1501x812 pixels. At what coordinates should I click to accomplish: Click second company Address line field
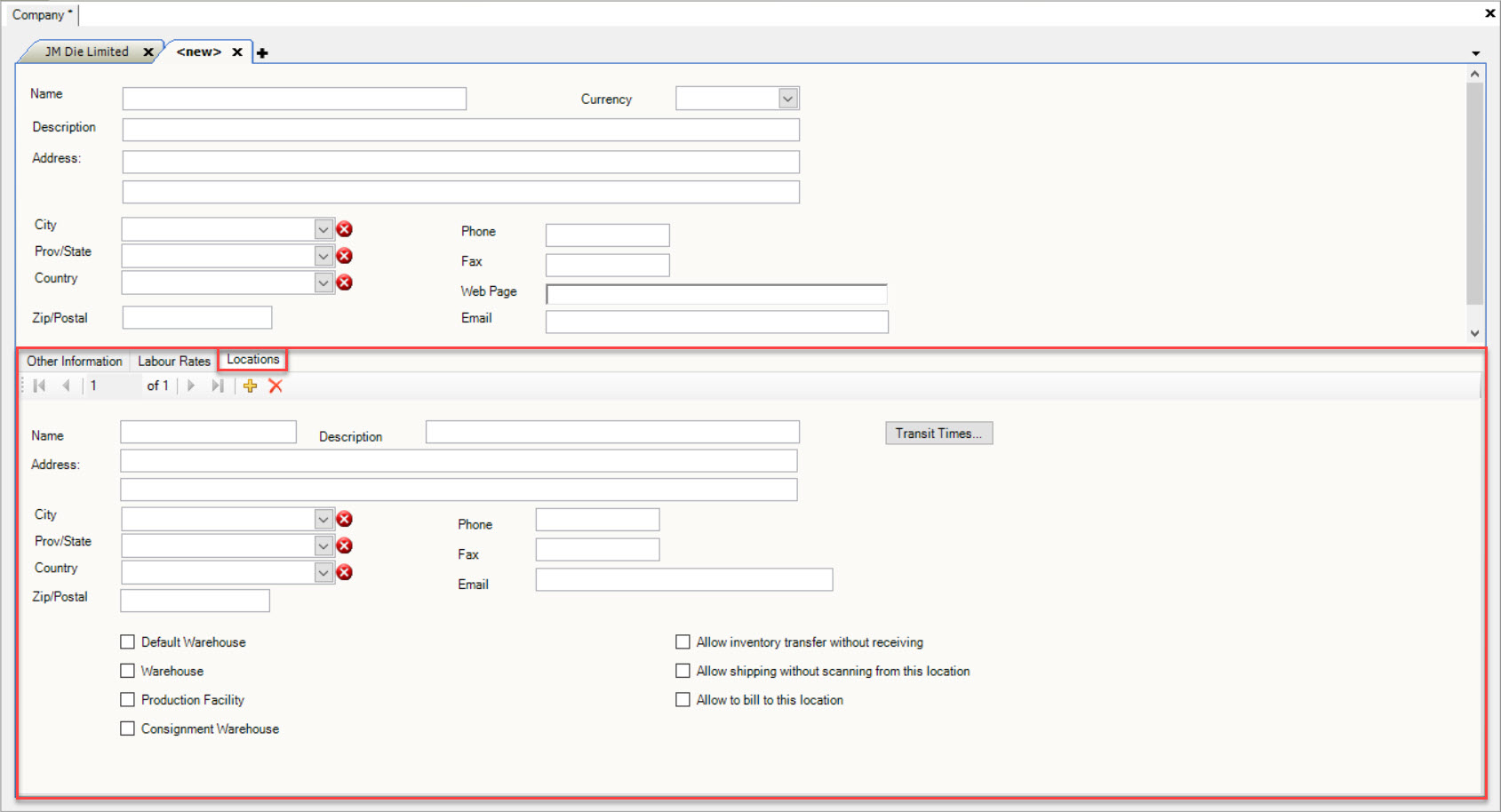tap(460, 192)
